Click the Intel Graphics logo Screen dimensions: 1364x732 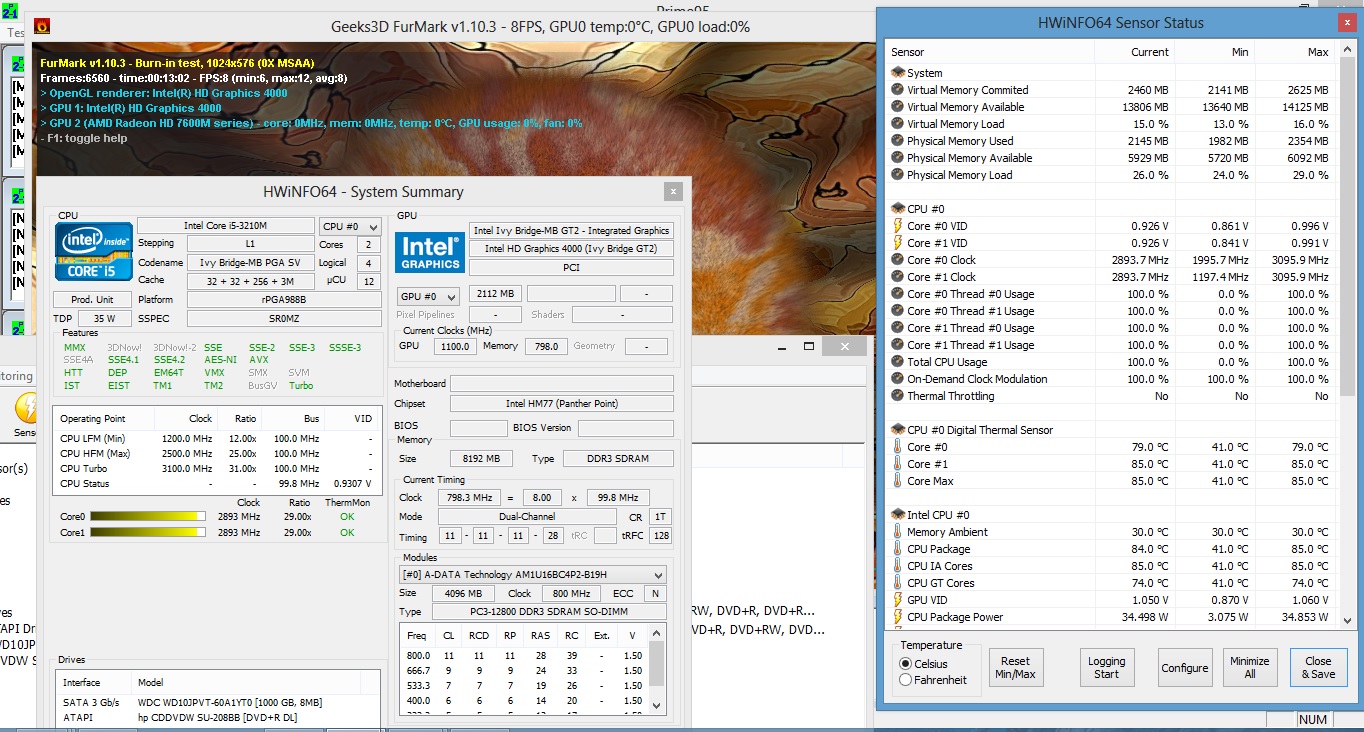click(x=428, y=251)
